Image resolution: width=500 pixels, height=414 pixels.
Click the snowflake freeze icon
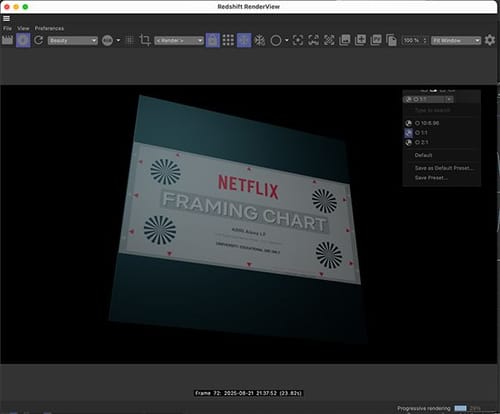pos(260,41)
